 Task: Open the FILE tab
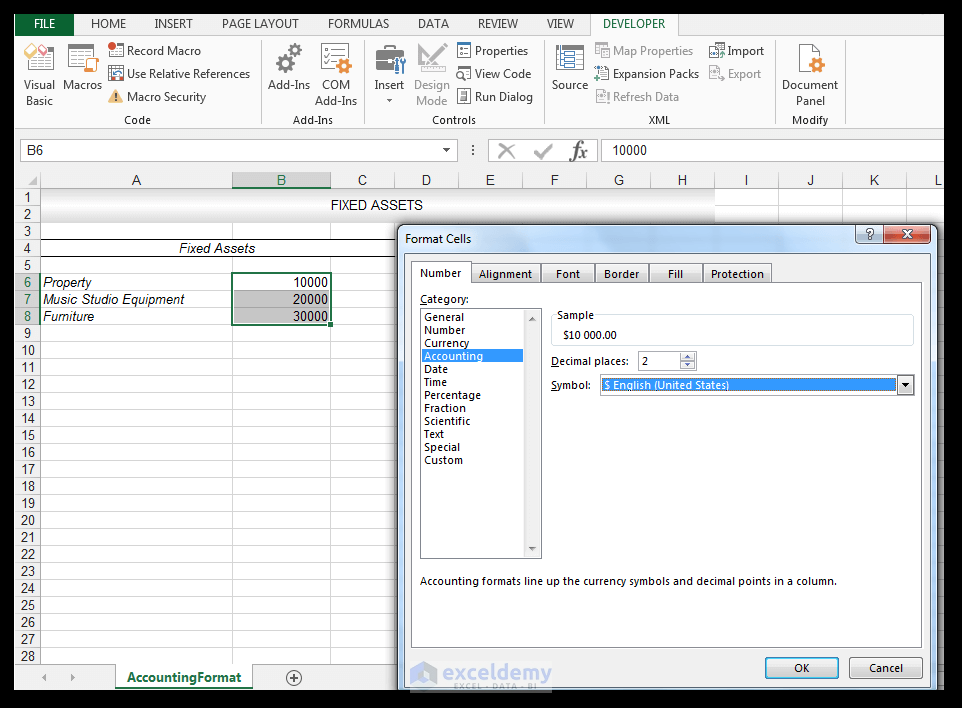(44, 24)
